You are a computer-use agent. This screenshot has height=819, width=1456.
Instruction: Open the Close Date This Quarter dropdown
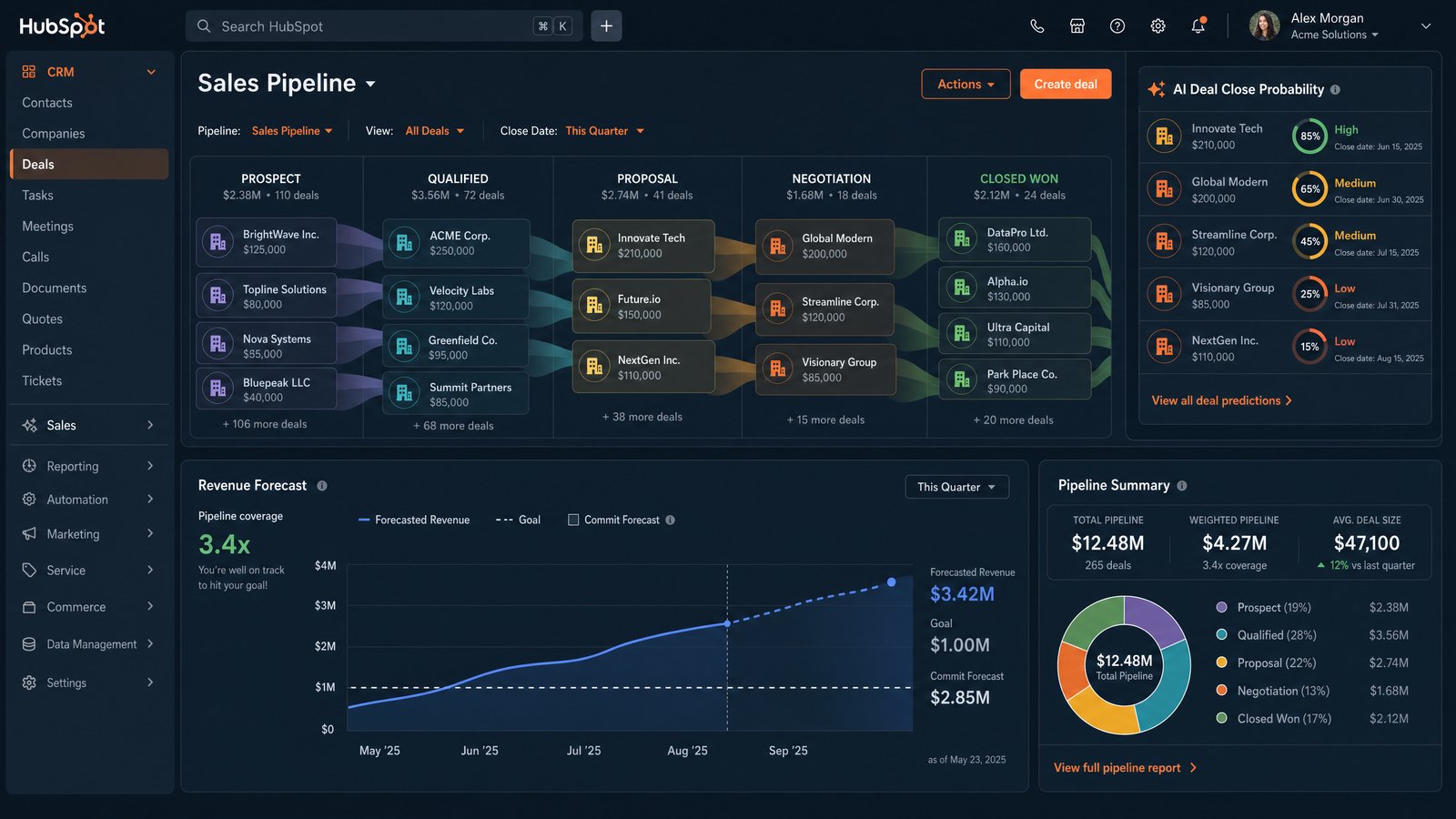(605, 131)
